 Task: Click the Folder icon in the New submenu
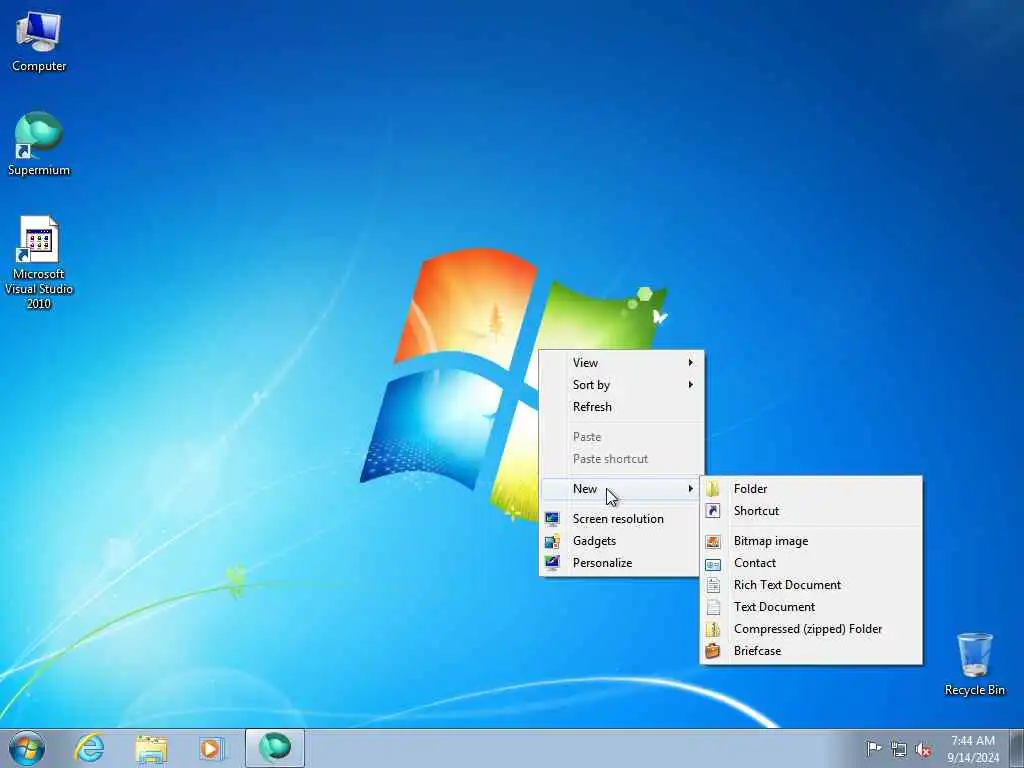coord(713,488)
